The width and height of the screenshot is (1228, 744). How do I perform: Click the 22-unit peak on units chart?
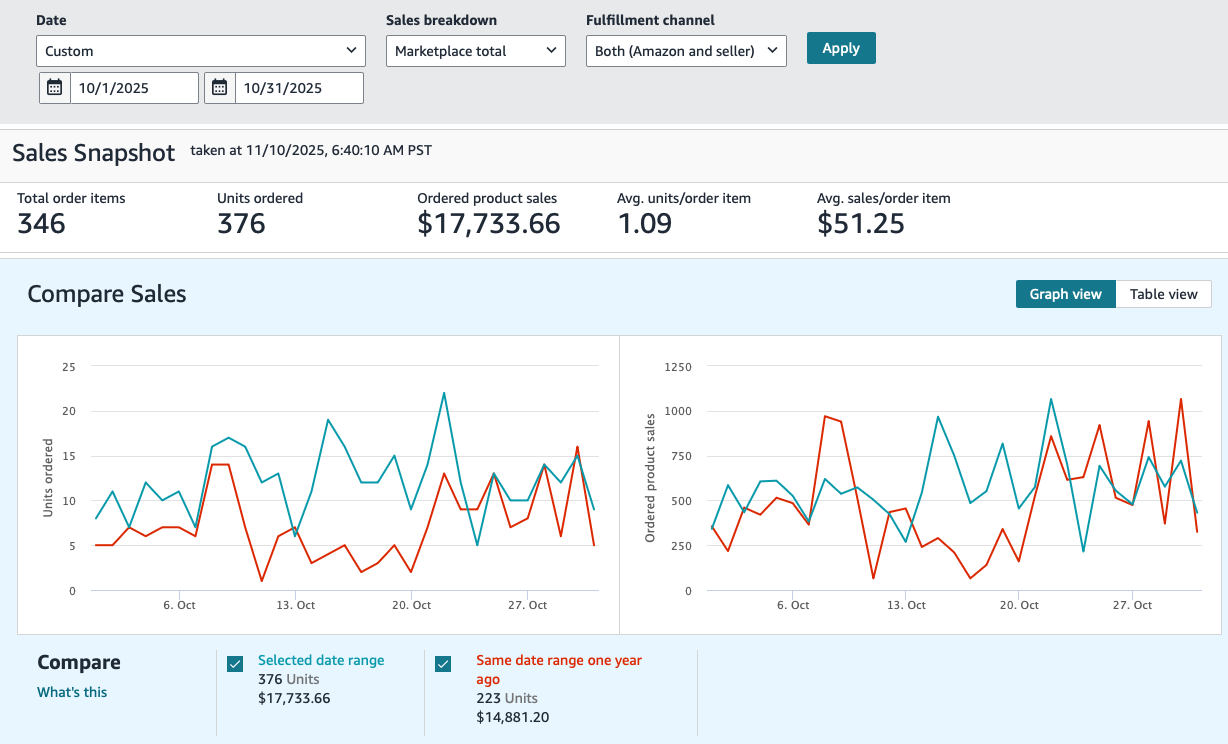point(444,393)
